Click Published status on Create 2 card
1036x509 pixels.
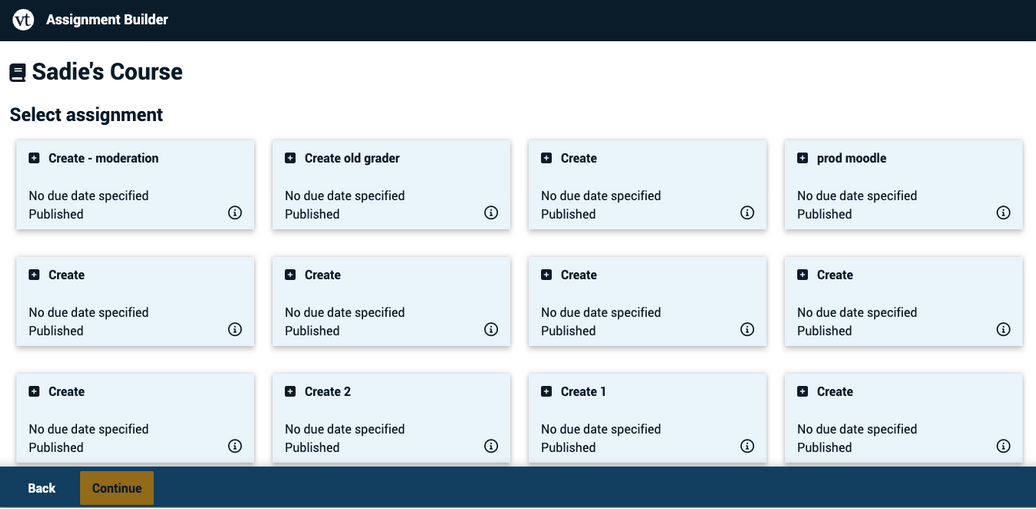(x=313, y=448)
